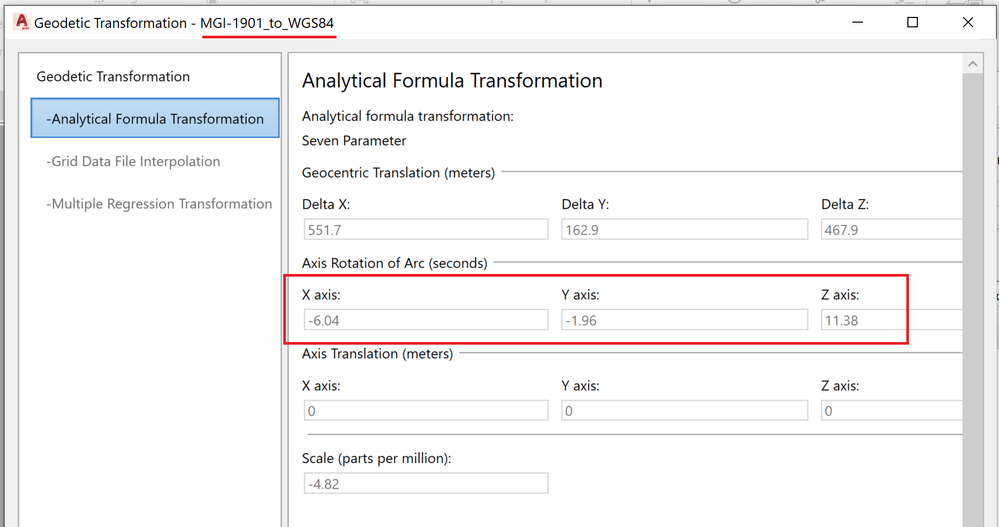The width and height of the screenshot is (999, 527).
Task: Close the Geodetic Transformation dialog
Action: click(968, 22)
